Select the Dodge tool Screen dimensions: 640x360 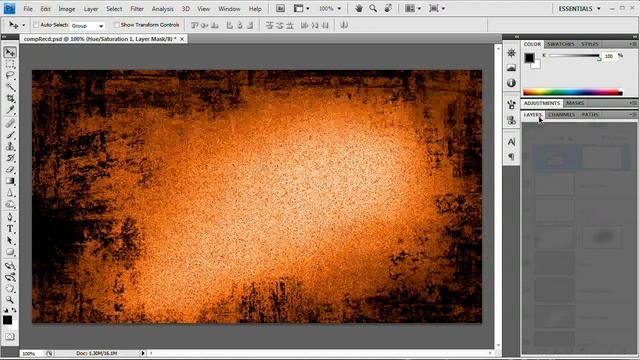(10, 204)
